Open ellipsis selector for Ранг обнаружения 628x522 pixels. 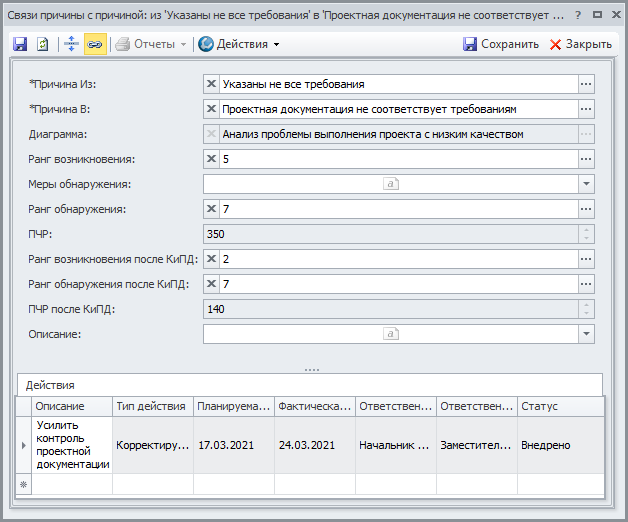(x=586, y=209)
